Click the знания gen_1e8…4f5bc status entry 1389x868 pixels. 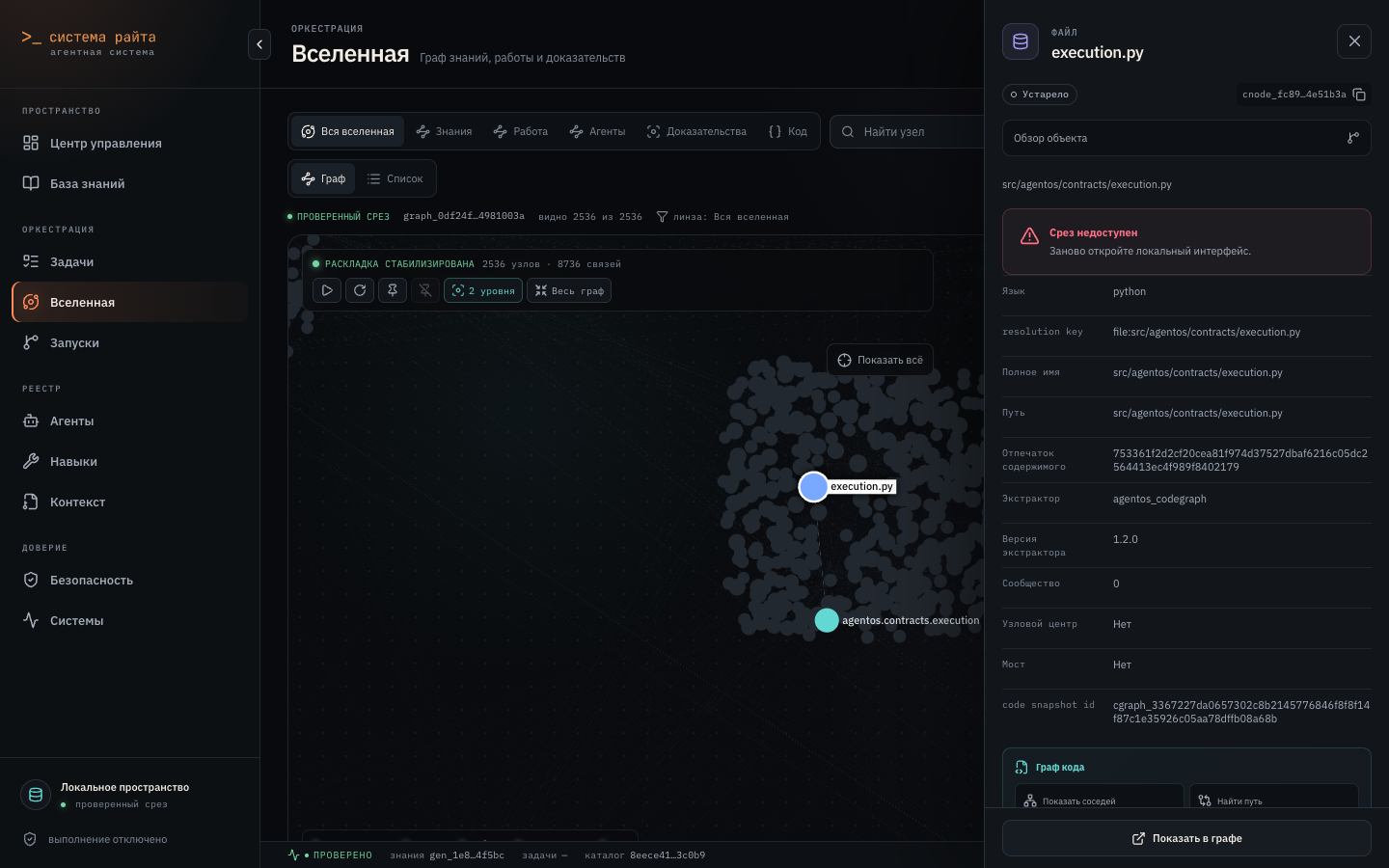pos(447,855)
